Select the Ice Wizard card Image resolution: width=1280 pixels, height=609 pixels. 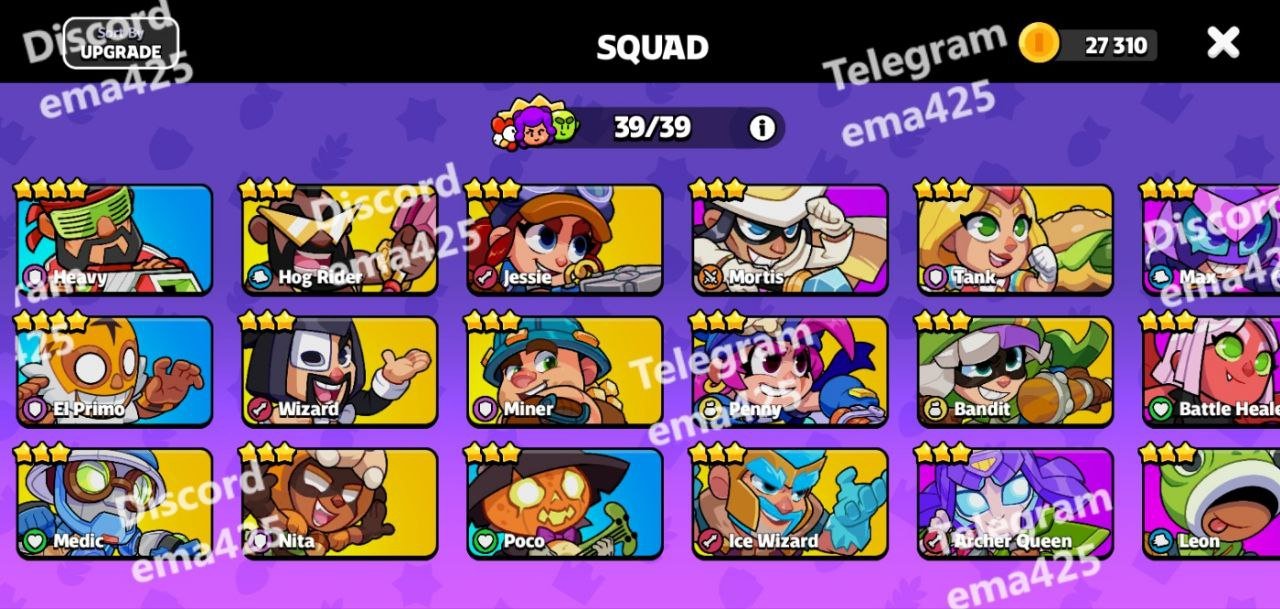point(790,503)
